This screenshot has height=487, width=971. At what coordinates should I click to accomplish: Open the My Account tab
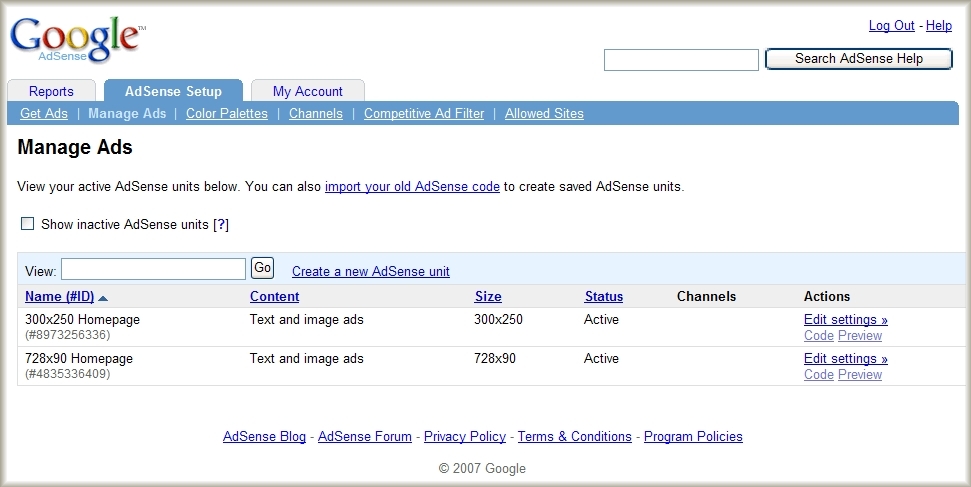(x=308, y=91)
